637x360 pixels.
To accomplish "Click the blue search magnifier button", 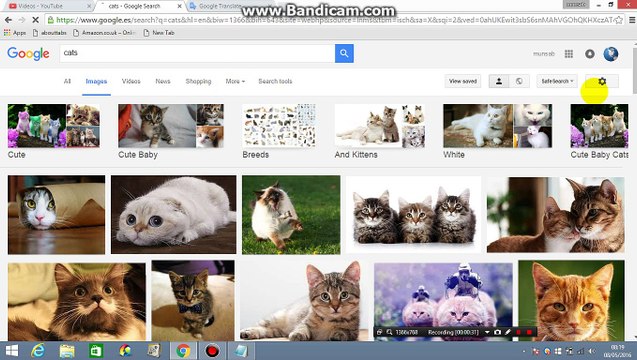I will click(x=344, y=53).
